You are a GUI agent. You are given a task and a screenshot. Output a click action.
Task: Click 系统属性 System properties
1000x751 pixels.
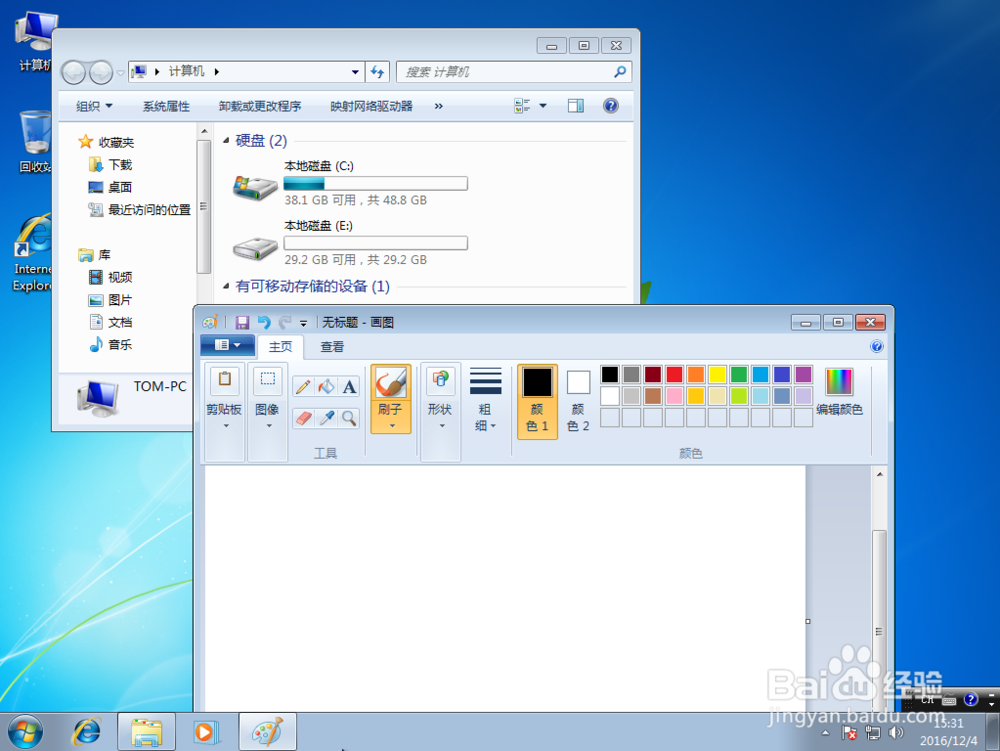click(x=166, y=106)
